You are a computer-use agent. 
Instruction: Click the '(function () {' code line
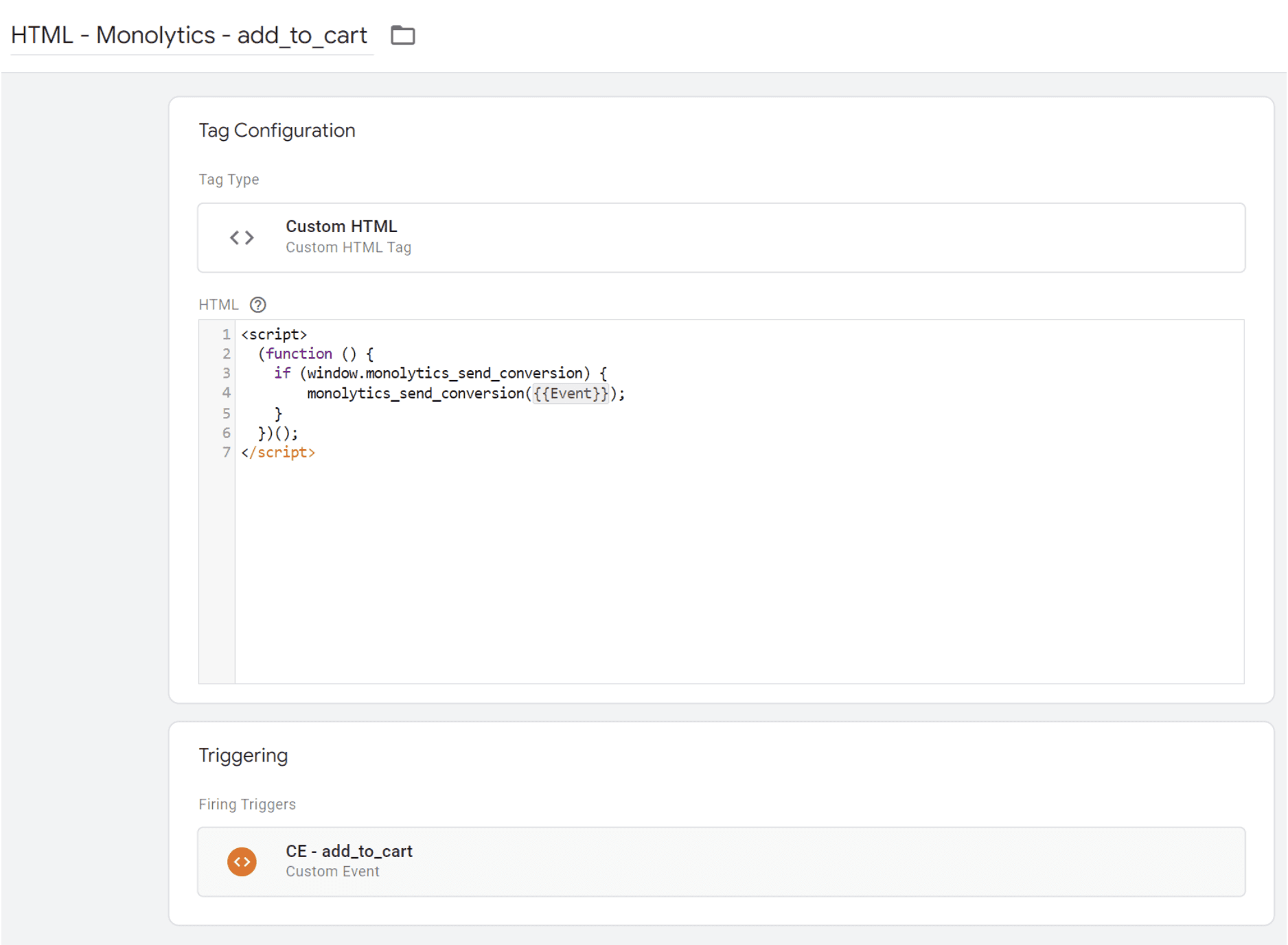coord(316,354)
